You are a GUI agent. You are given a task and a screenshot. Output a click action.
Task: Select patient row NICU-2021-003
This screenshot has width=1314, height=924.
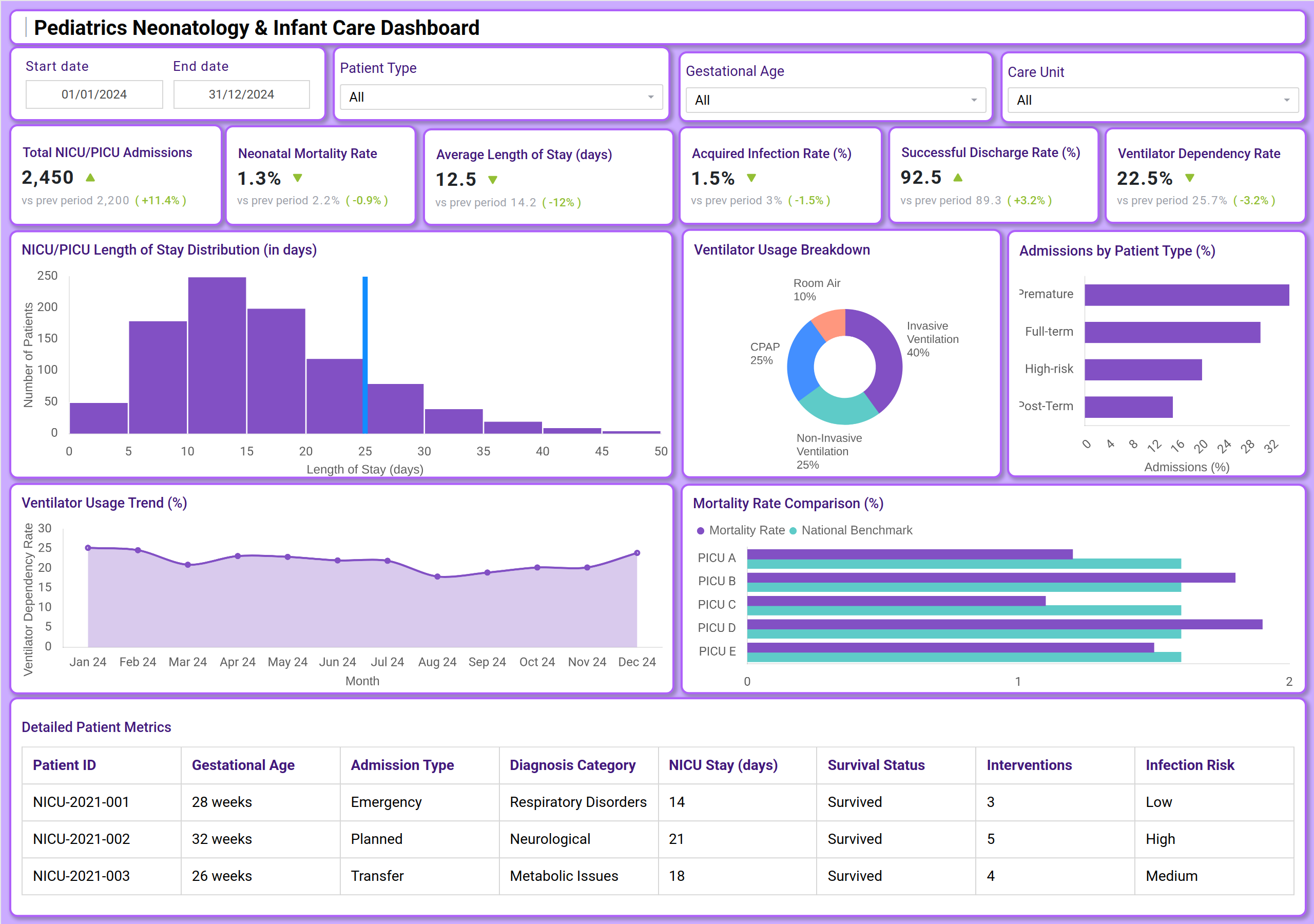[x=658, y=876]
